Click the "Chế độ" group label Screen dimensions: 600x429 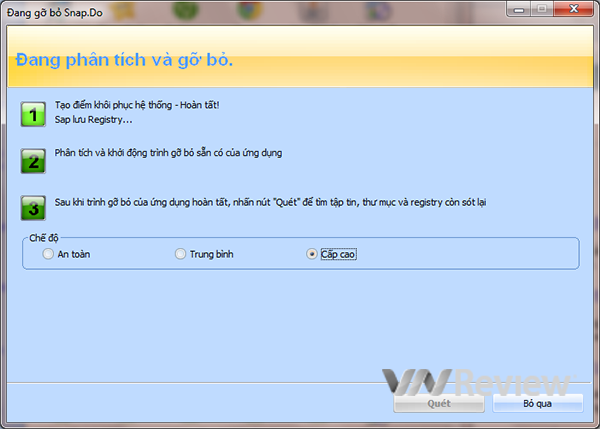[44, 238]
